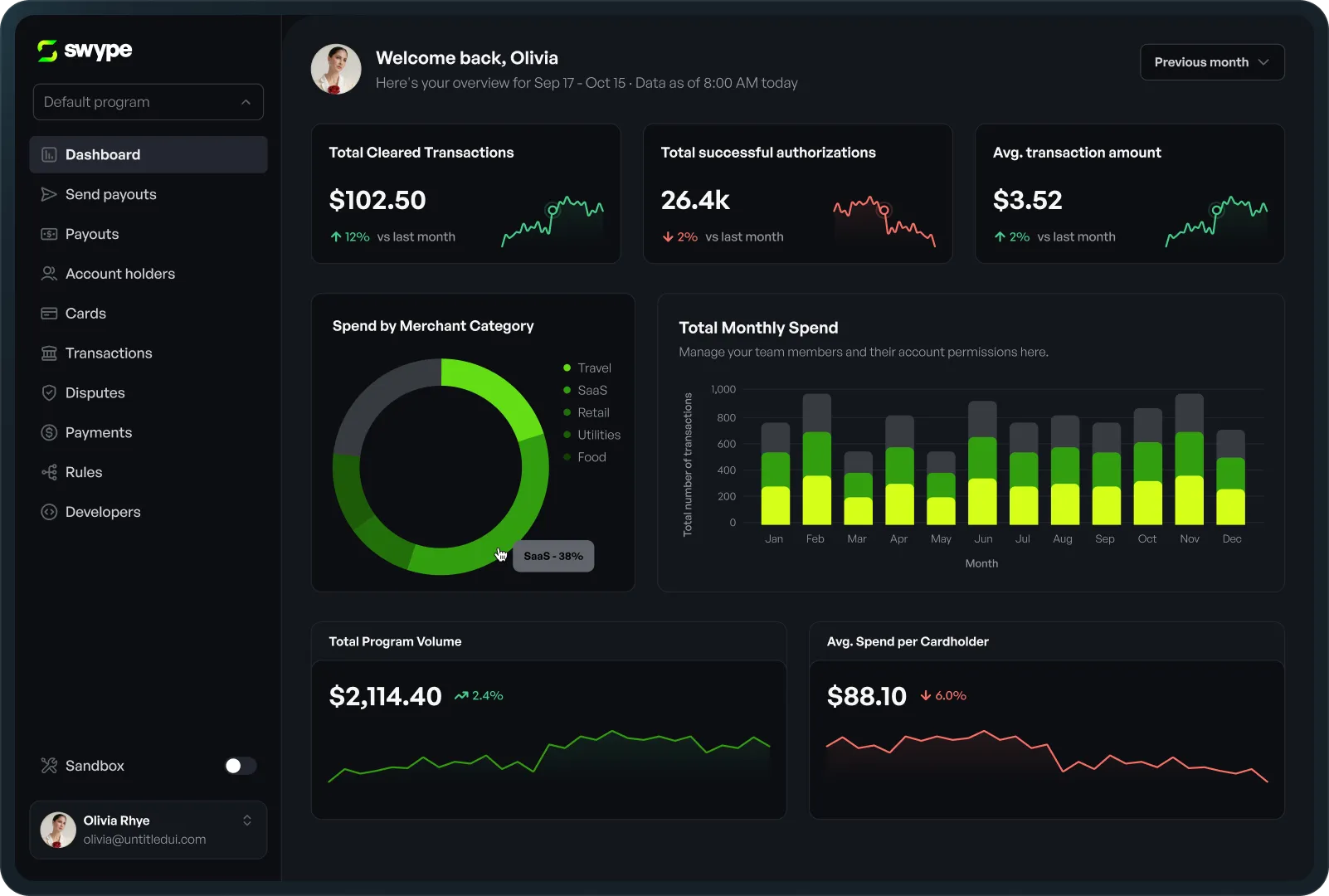Click the trend-up icon beside 2.4%
The height and width of the screenshot is (896, 1329).
461,696
